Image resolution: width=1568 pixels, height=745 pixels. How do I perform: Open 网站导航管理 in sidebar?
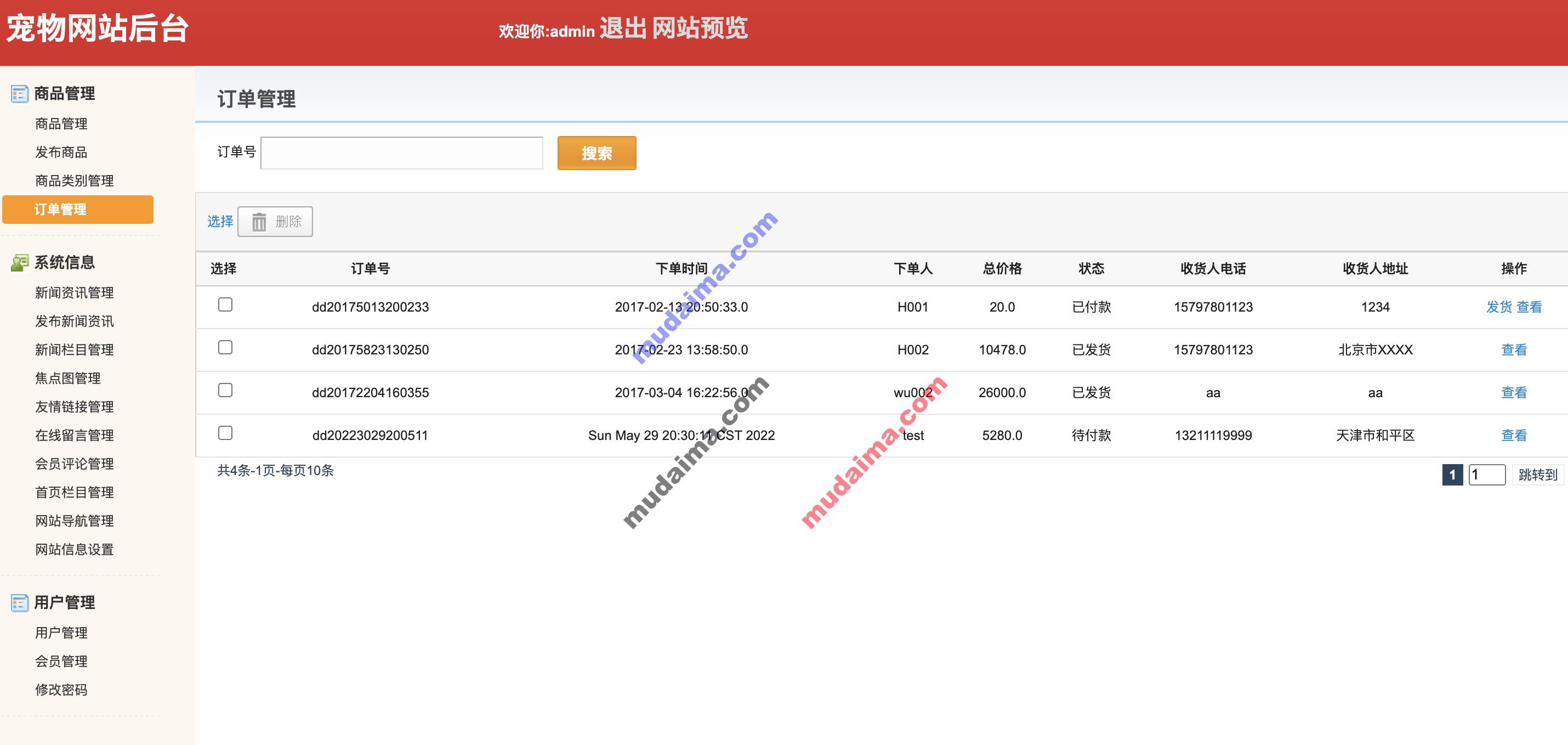74,521
